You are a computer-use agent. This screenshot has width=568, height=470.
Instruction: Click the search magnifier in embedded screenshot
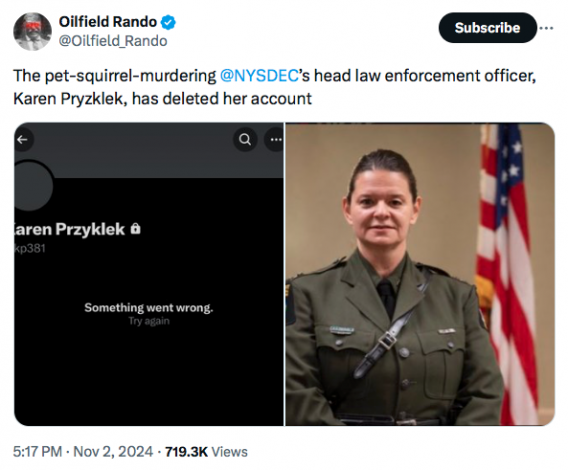(245, 140)
